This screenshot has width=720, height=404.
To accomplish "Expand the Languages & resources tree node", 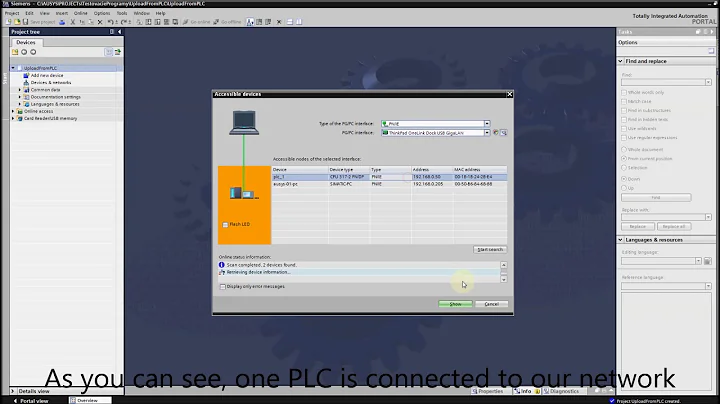I will pos(20,104).
